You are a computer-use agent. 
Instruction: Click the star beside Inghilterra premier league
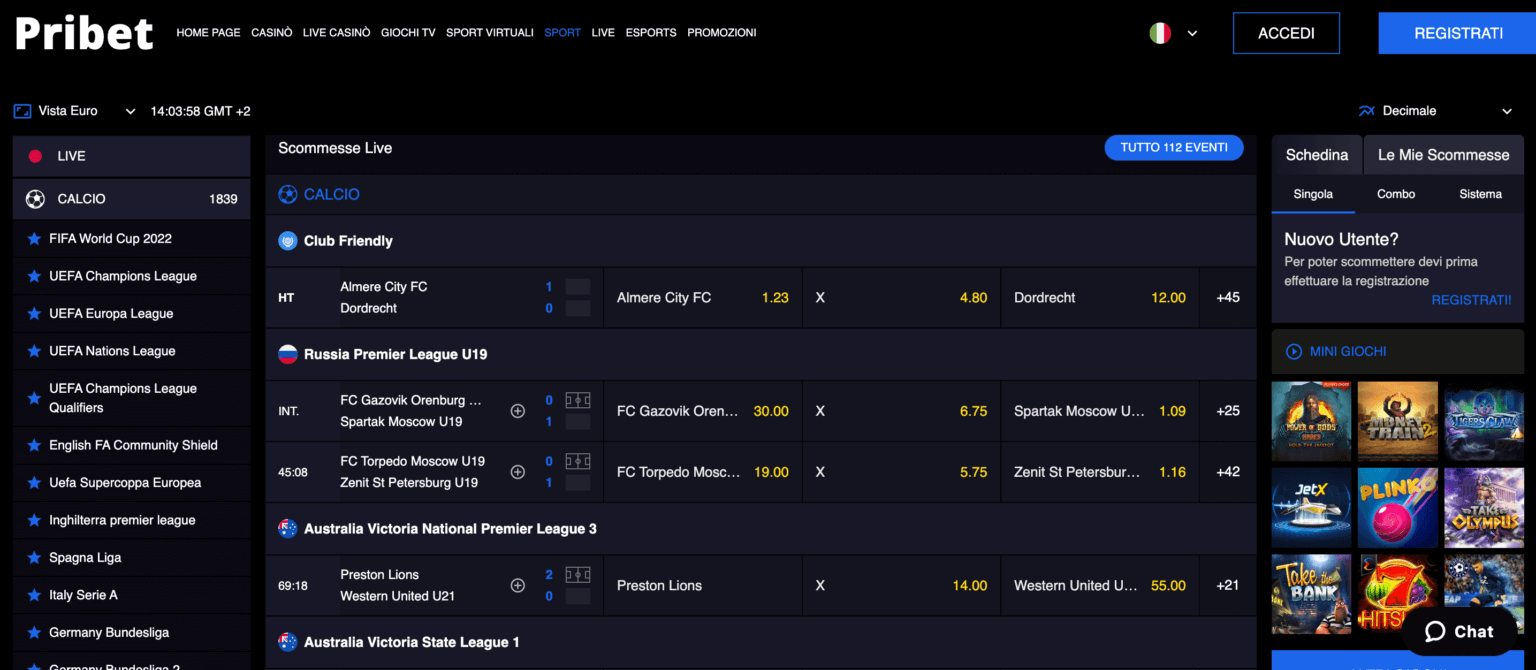[x=34, y=520]
